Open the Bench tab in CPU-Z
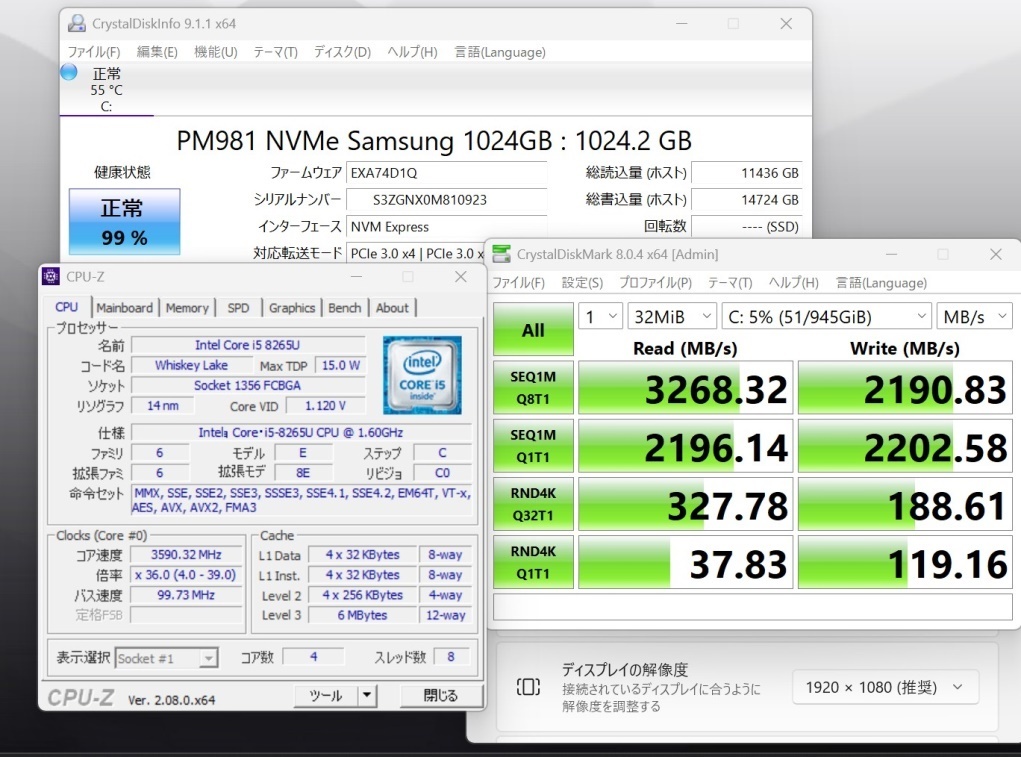Screen dimensions: 1021x757 point(344,308)
